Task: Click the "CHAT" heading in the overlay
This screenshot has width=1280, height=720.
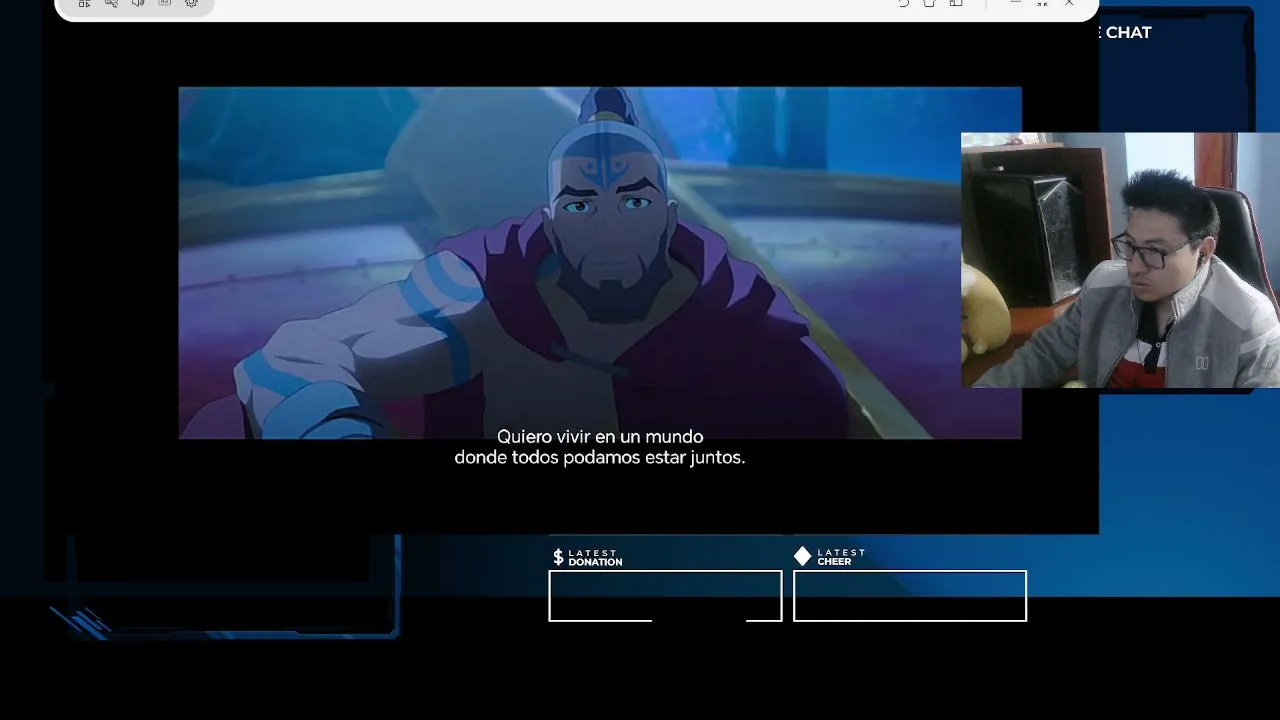Action: pos(1128,33)
